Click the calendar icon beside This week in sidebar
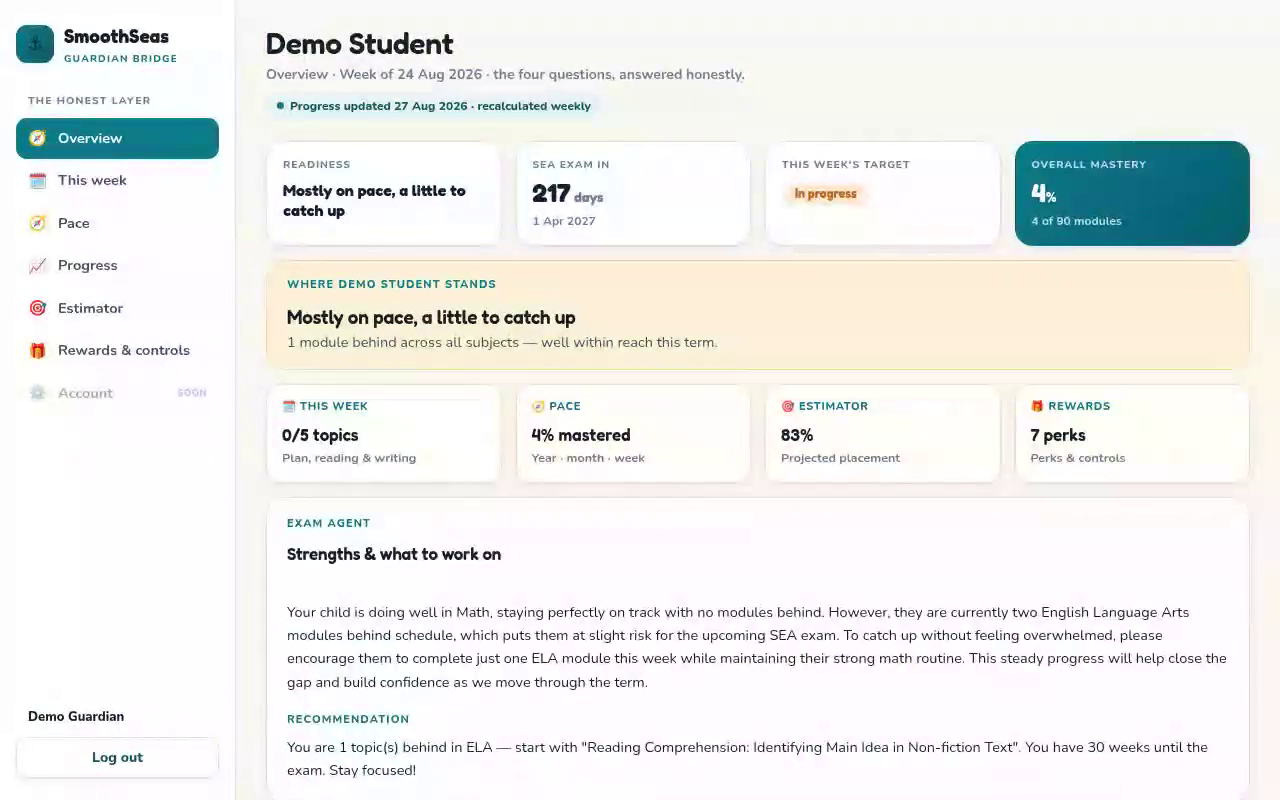This screenshot has width=1280, height=800. pyautogui.click(x=38, y=180)
